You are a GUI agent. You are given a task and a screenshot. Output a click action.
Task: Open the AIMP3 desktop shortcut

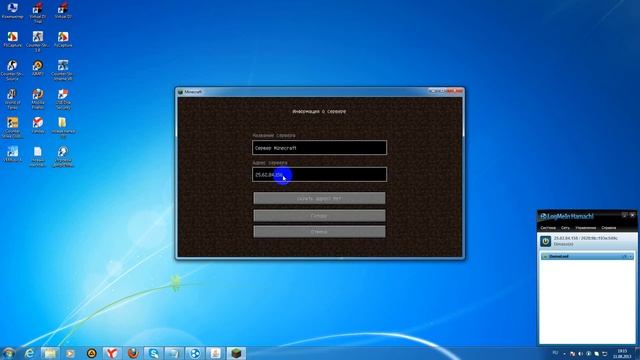coord(38,68)
